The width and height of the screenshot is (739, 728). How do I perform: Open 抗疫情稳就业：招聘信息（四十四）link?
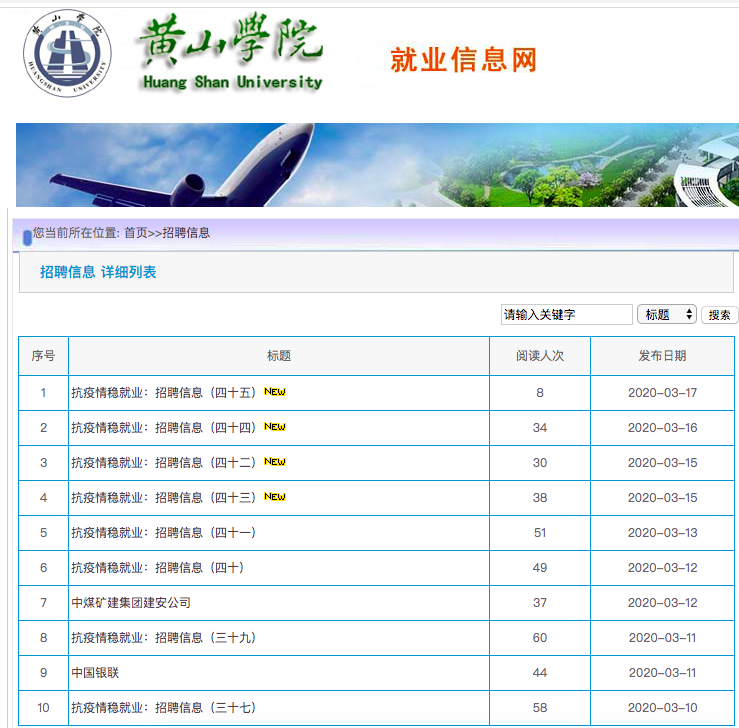[164, 427]
